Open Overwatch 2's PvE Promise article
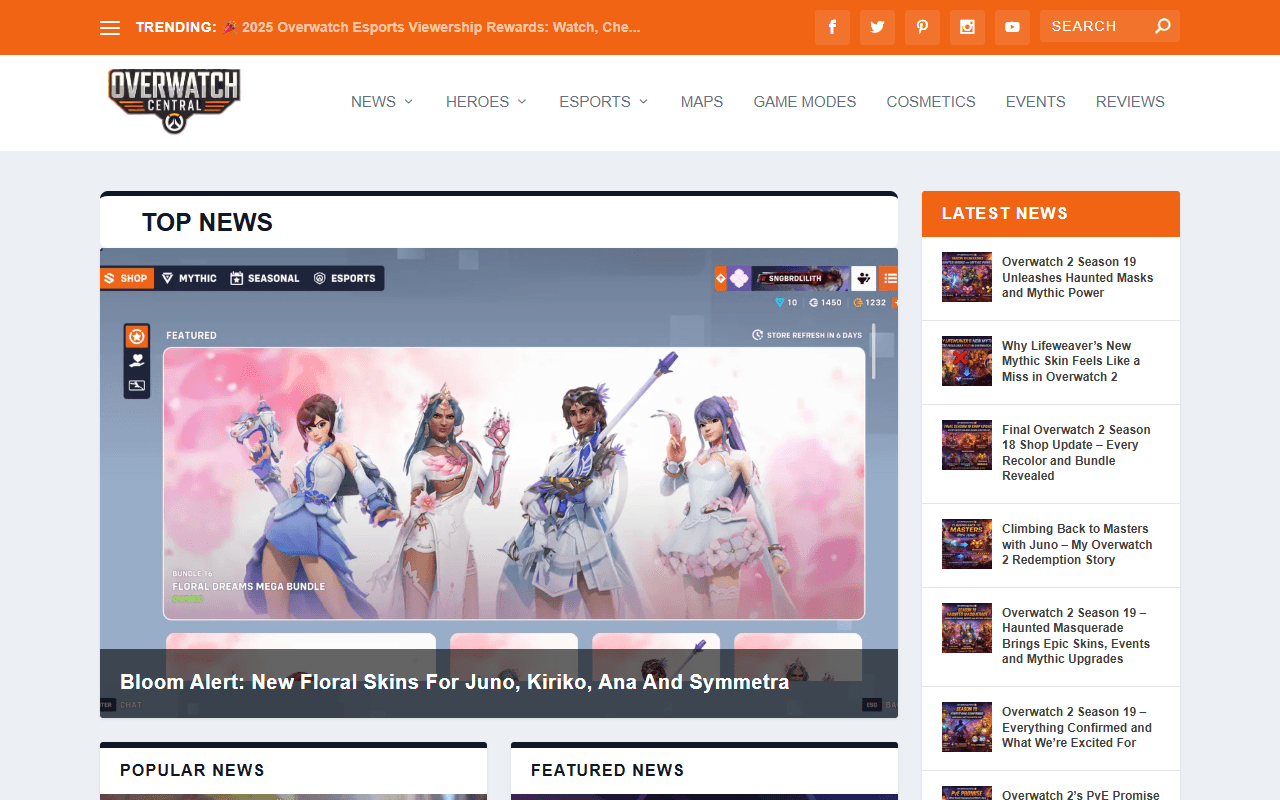Screen dimensions: 1280x800 click(1081, 794)
